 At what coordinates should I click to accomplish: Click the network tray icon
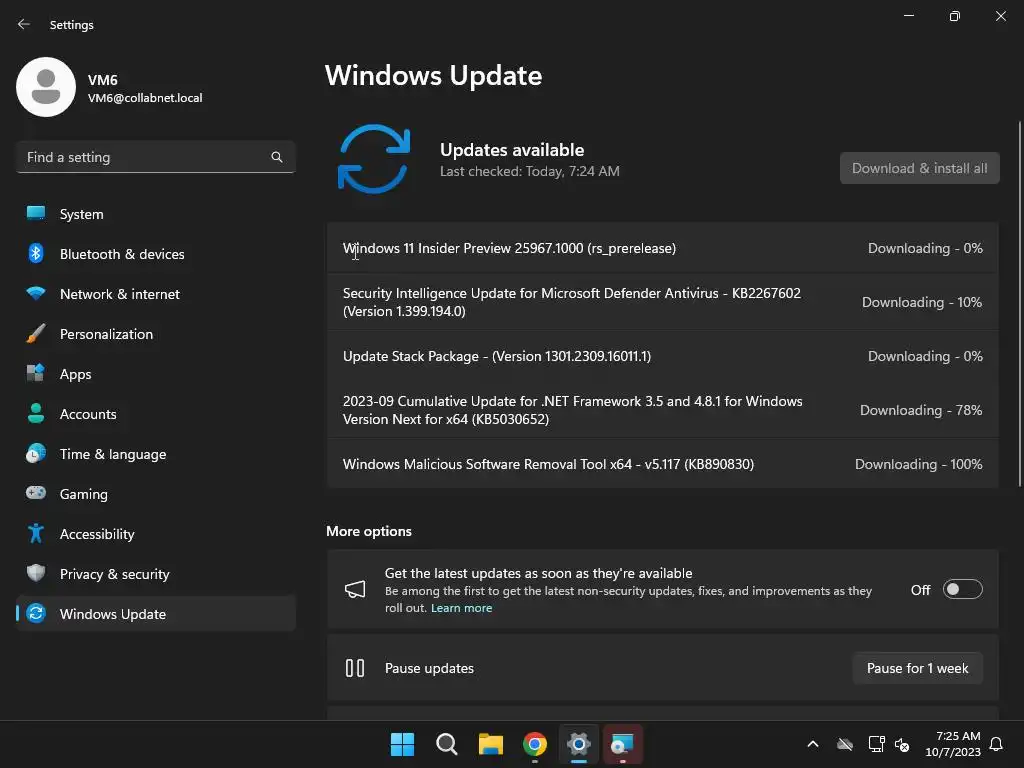(876, 744)
